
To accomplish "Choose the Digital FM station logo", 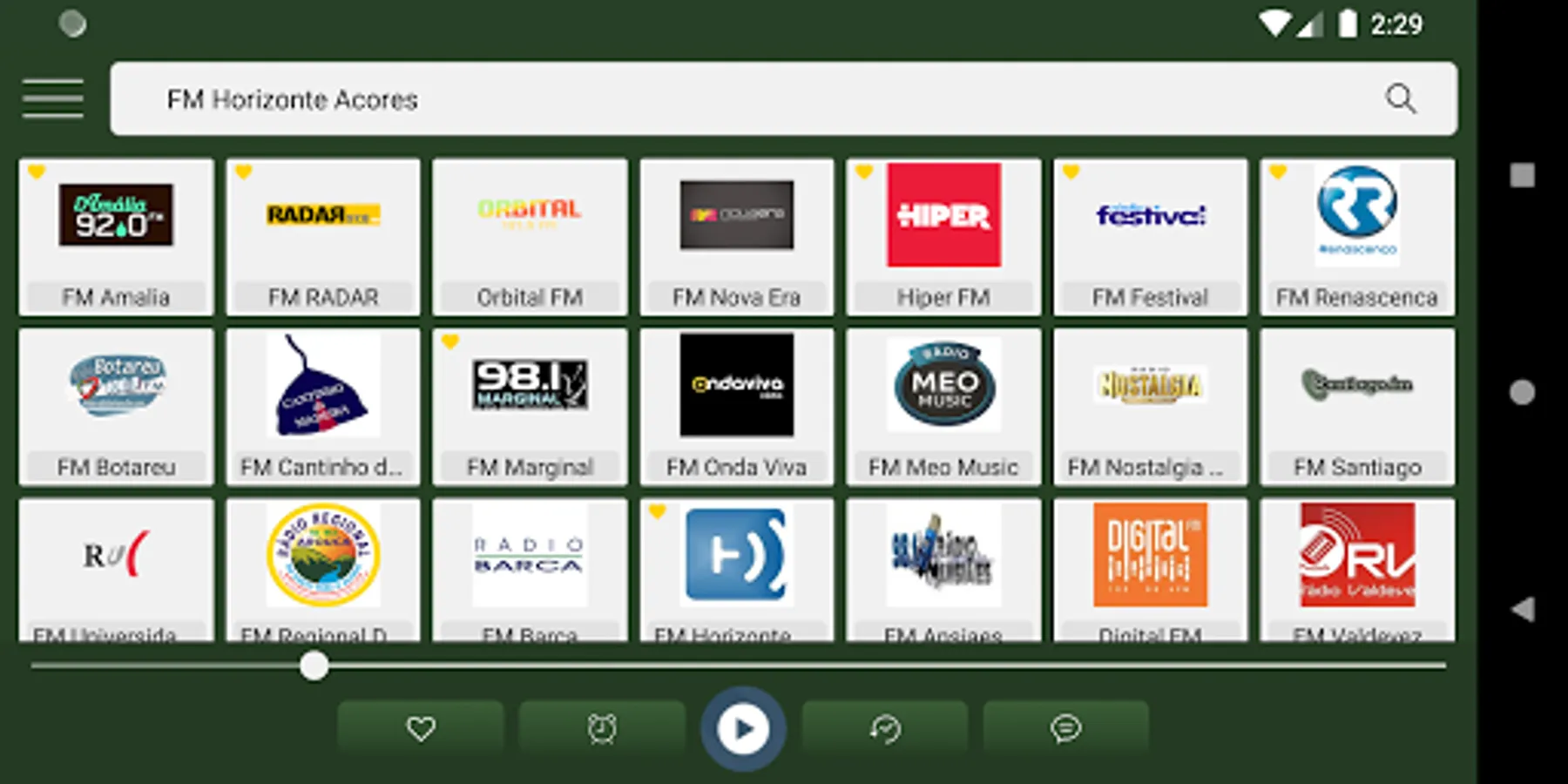I will tap(1151, 554).
